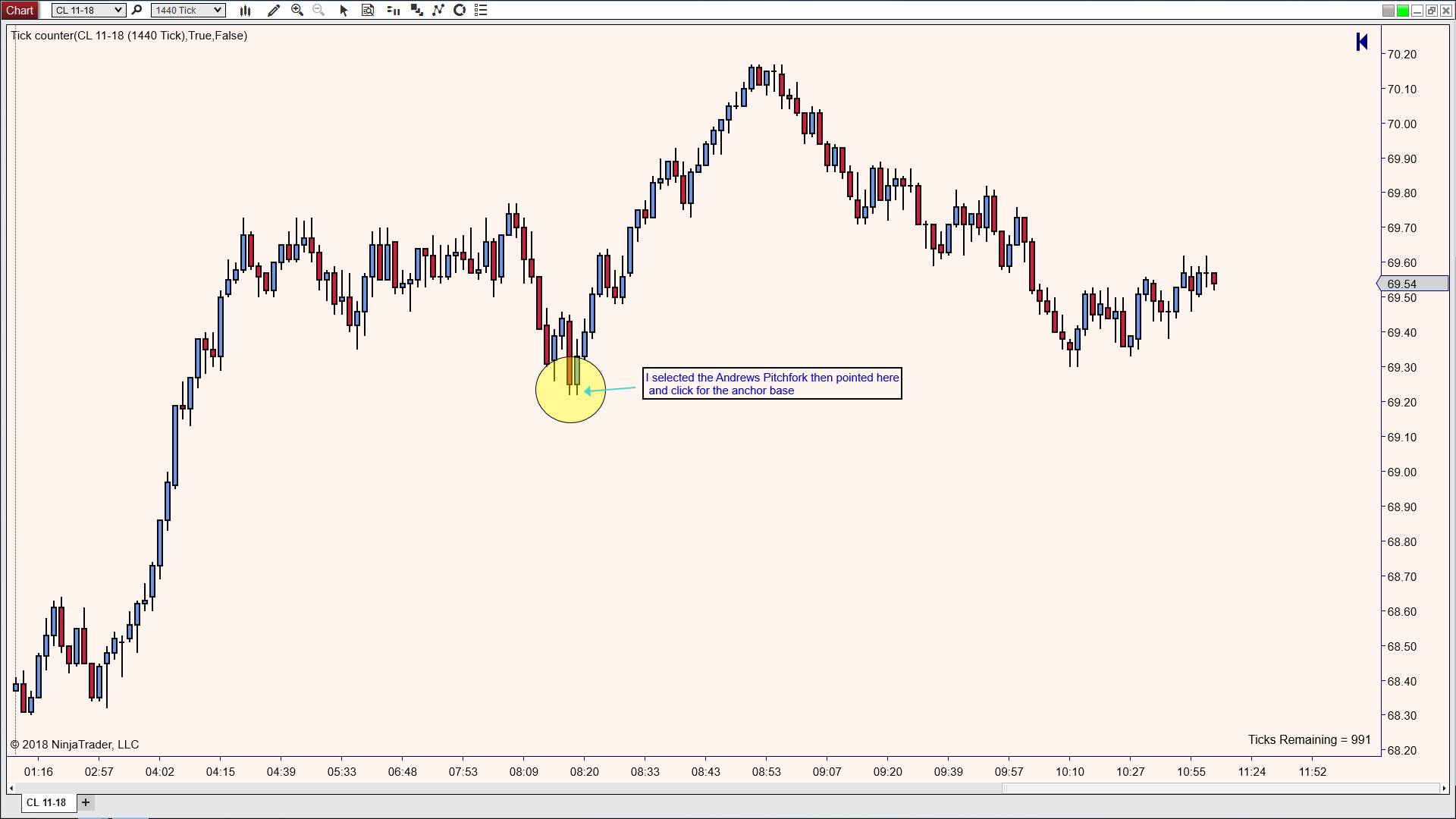Toggle the gray interval link square

tap(1388, 11)
